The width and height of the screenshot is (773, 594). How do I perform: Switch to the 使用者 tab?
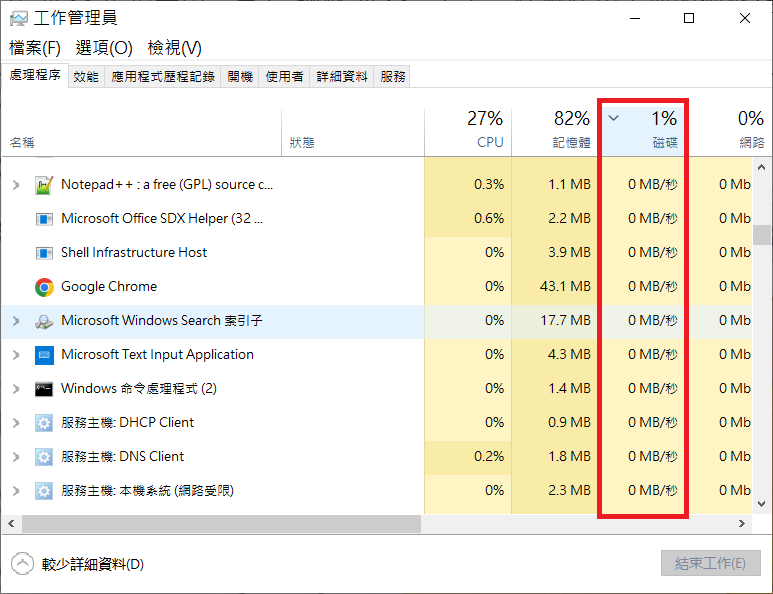coord(284,76)
